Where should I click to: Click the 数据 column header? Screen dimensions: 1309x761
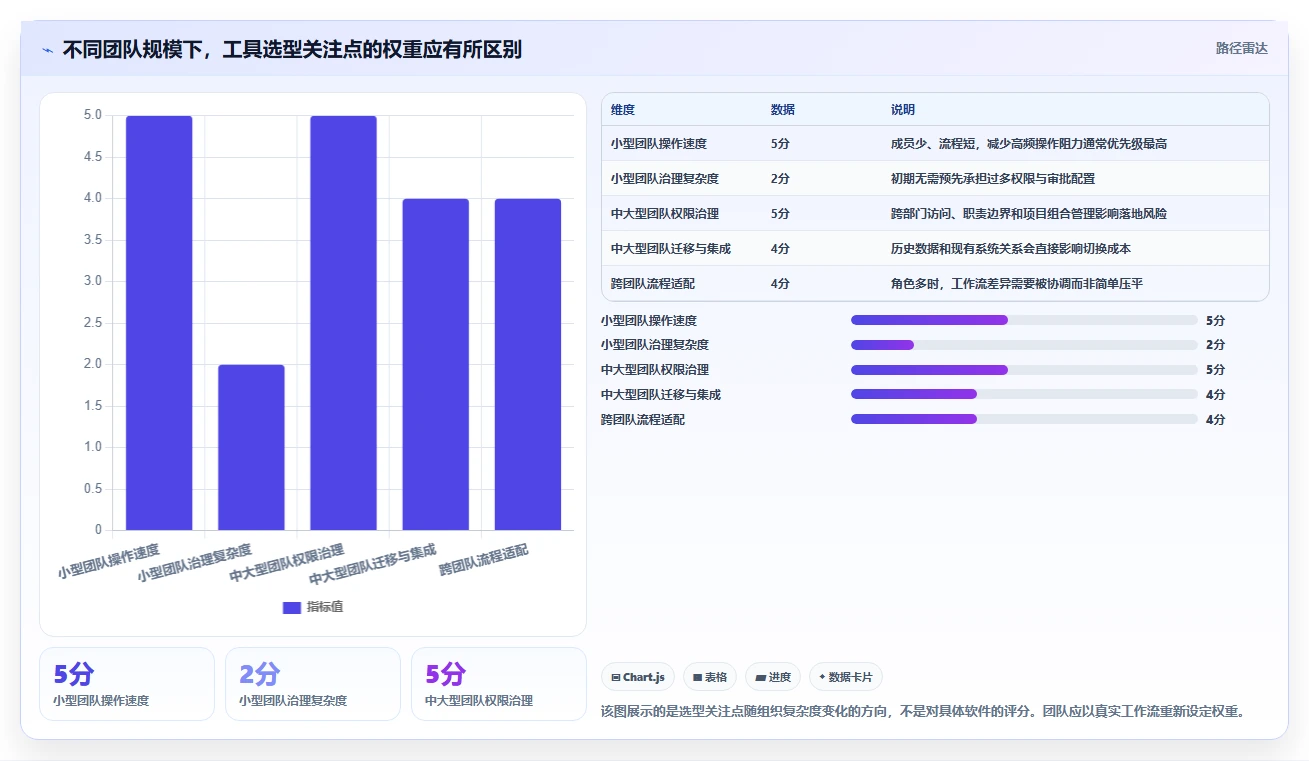[x=783, y=110]
